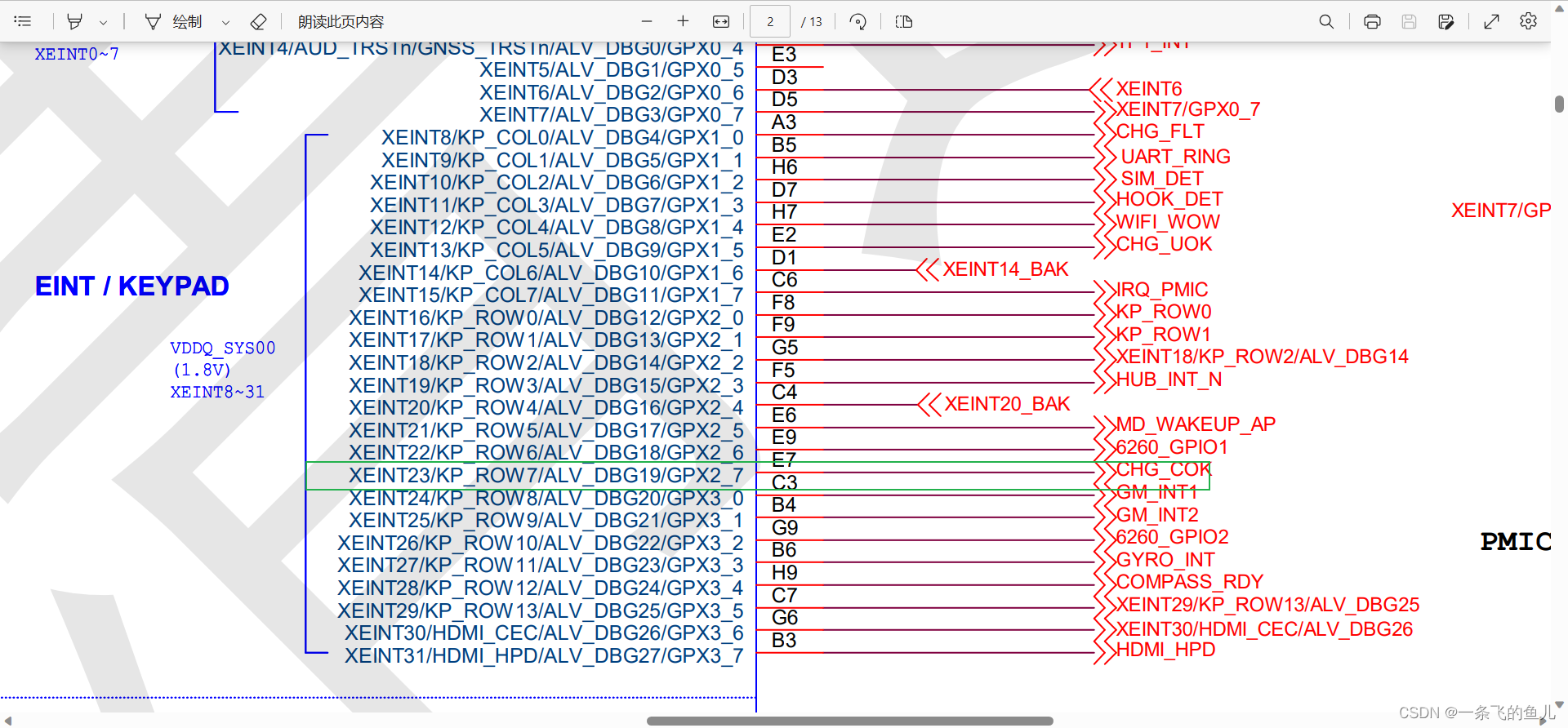Click the 6260_GPIO2 signal label
This screenshot has height=728, width=1568.
[x=1172, y=537]
